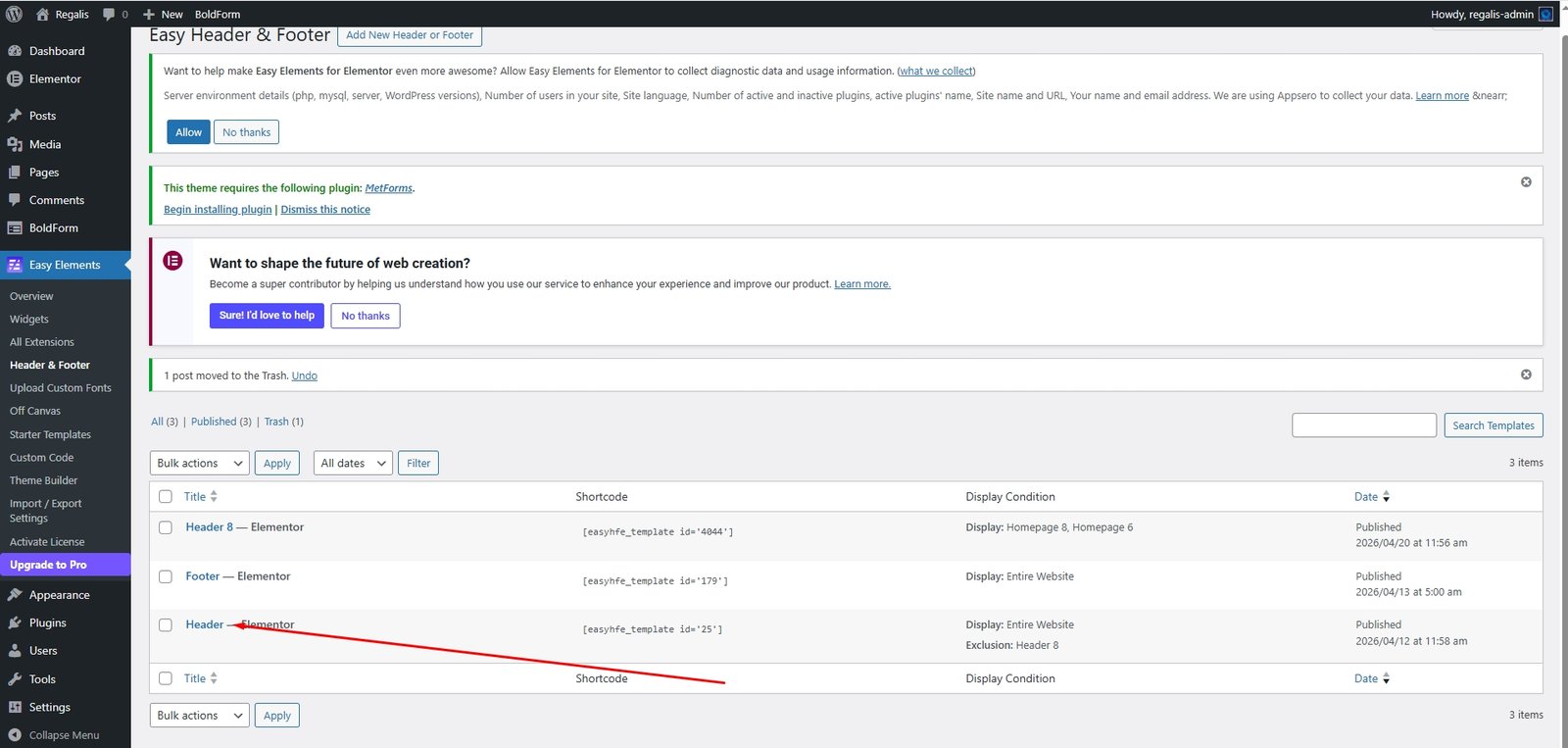Go to the Widgets submenu item
Viewport: 1568px width, 748px height.
tap(29, 319)
